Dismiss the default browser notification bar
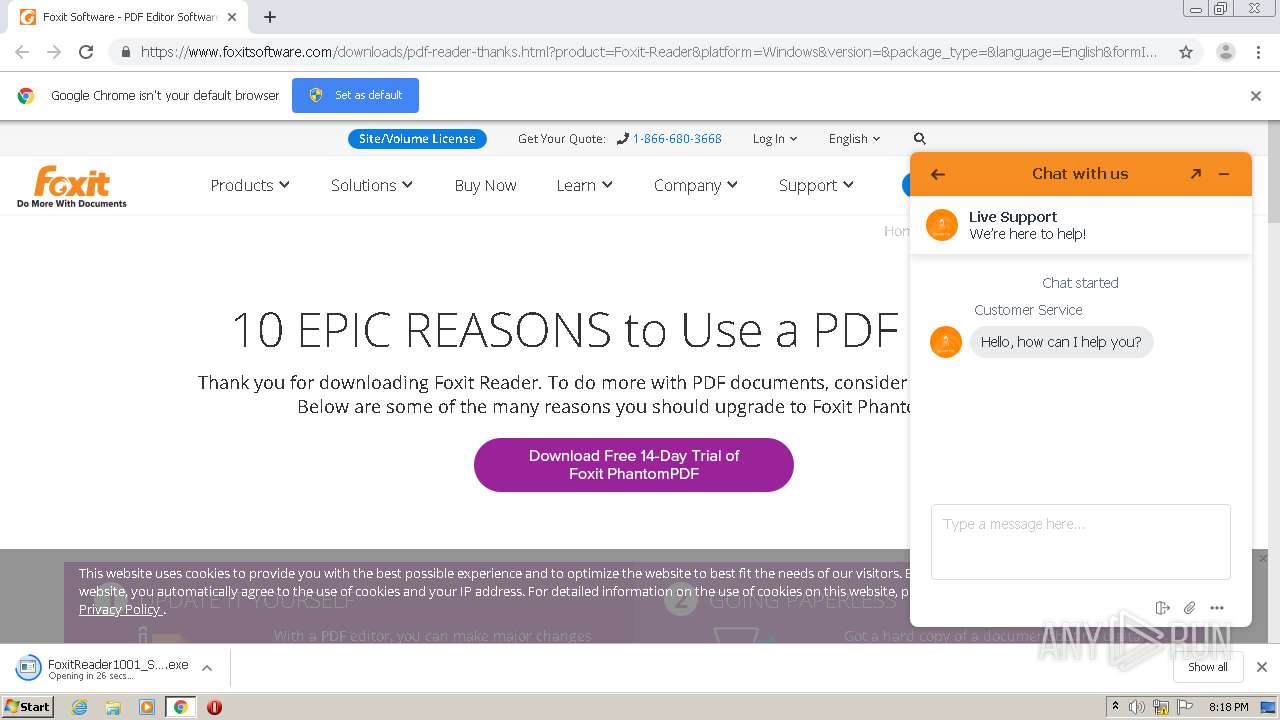Screen dimensions: 1280x720 1256,96
